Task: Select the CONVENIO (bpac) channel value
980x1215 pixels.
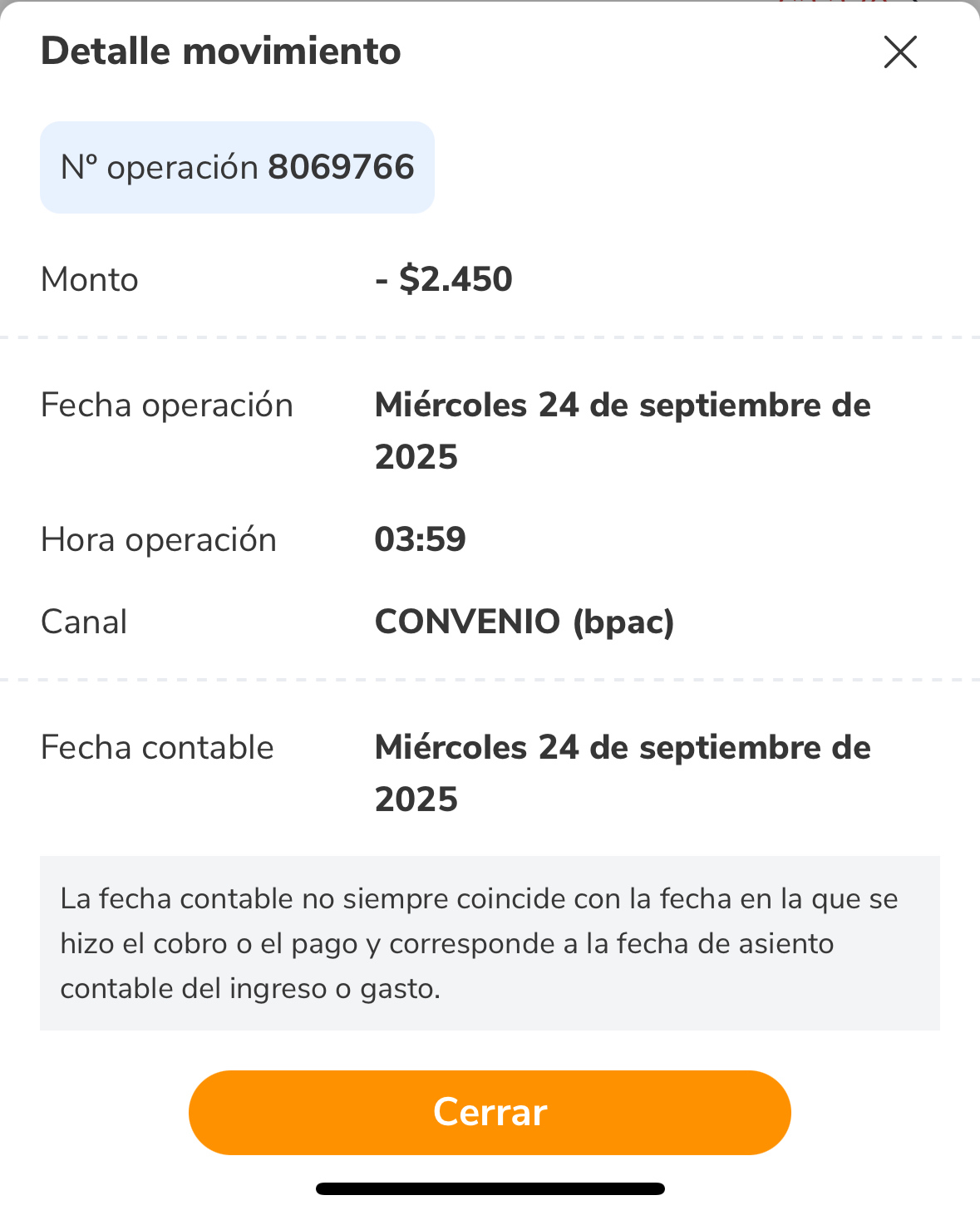Action: tap(524, 622)
